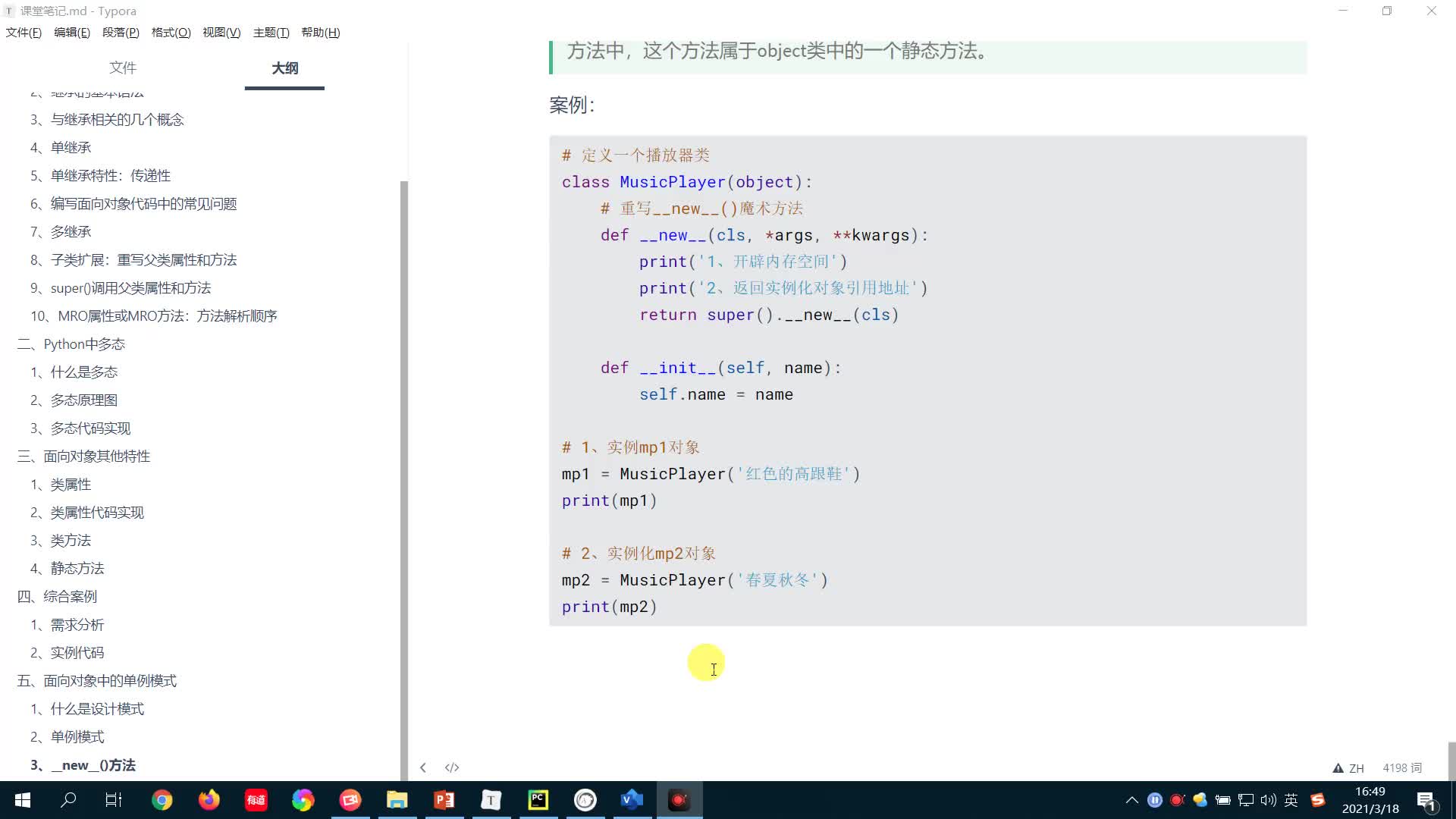Screen dimensions: 1456x819
Task: Jump to 2、类属性代码实现 outline item
Action: coord(87,513)
